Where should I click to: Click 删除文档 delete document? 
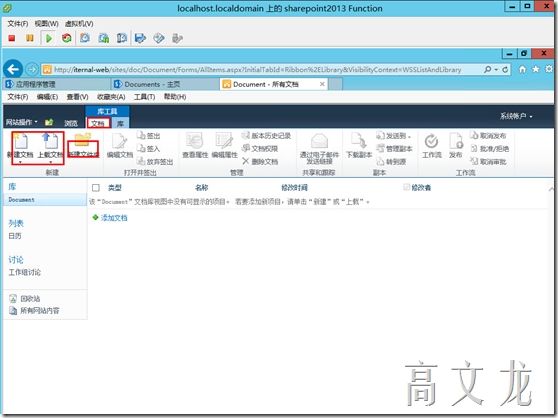pyautogui.click(x=260, y=162)
